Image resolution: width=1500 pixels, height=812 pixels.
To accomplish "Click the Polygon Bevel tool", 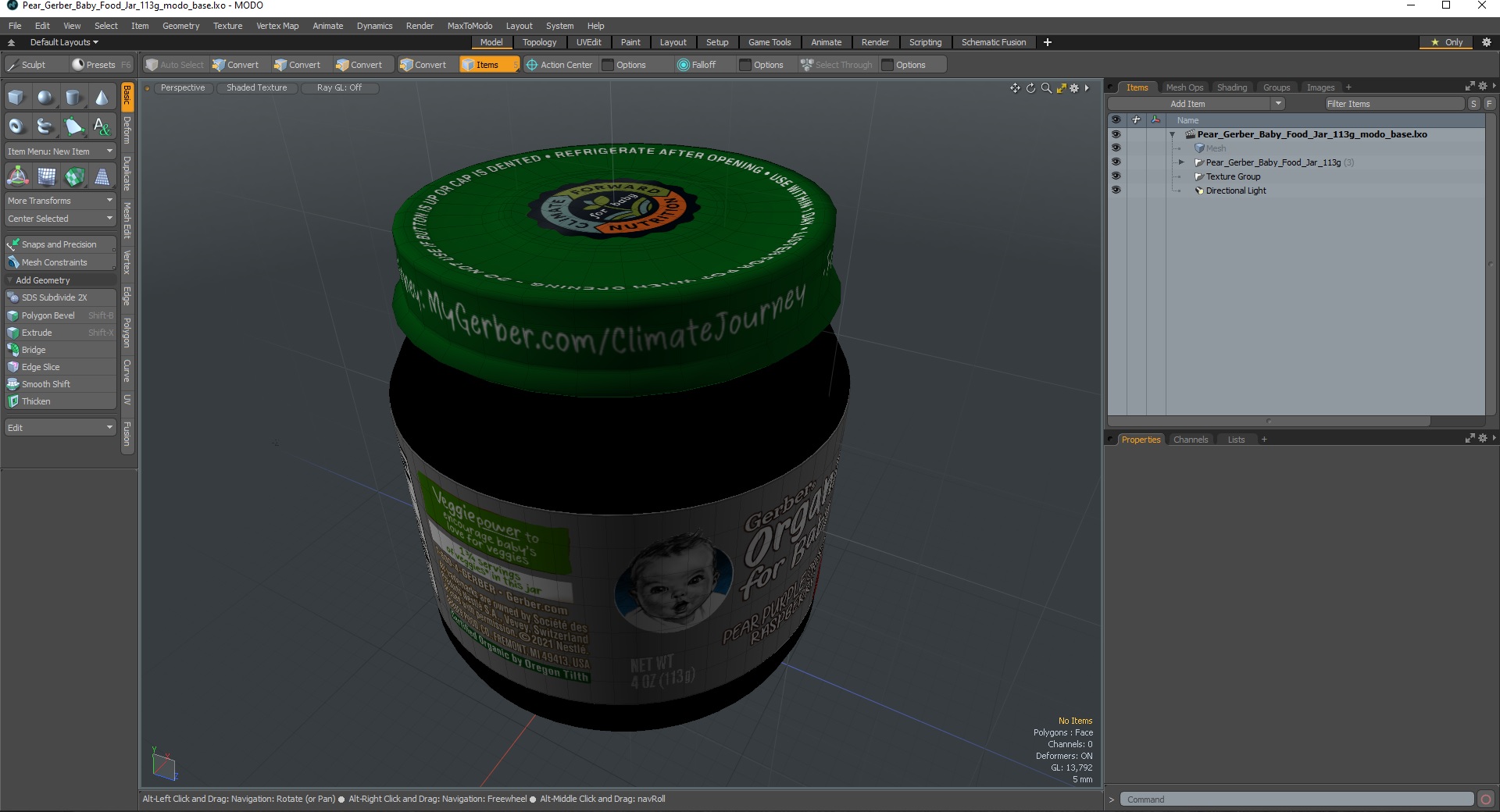I will point(61,315).
